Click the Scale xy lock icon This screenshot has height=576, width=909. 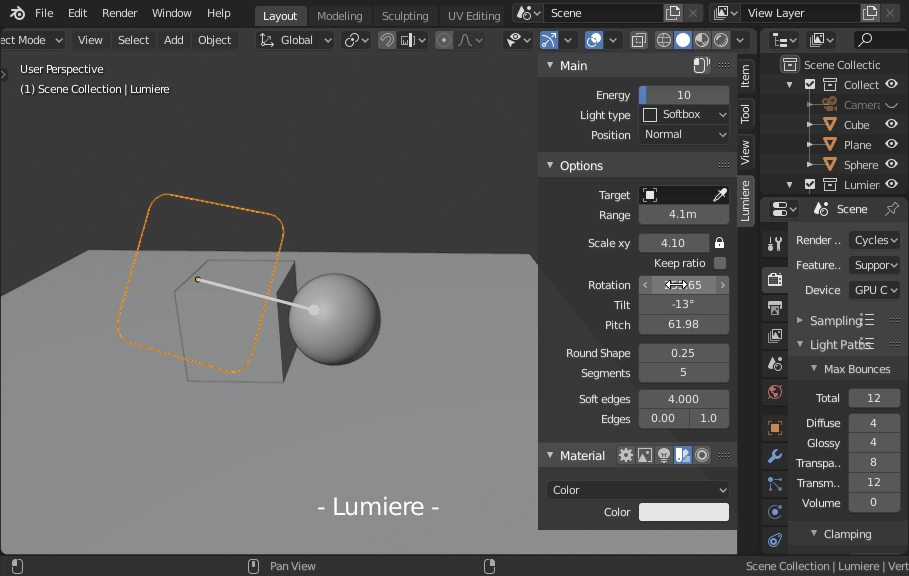(x=719, y=243)
